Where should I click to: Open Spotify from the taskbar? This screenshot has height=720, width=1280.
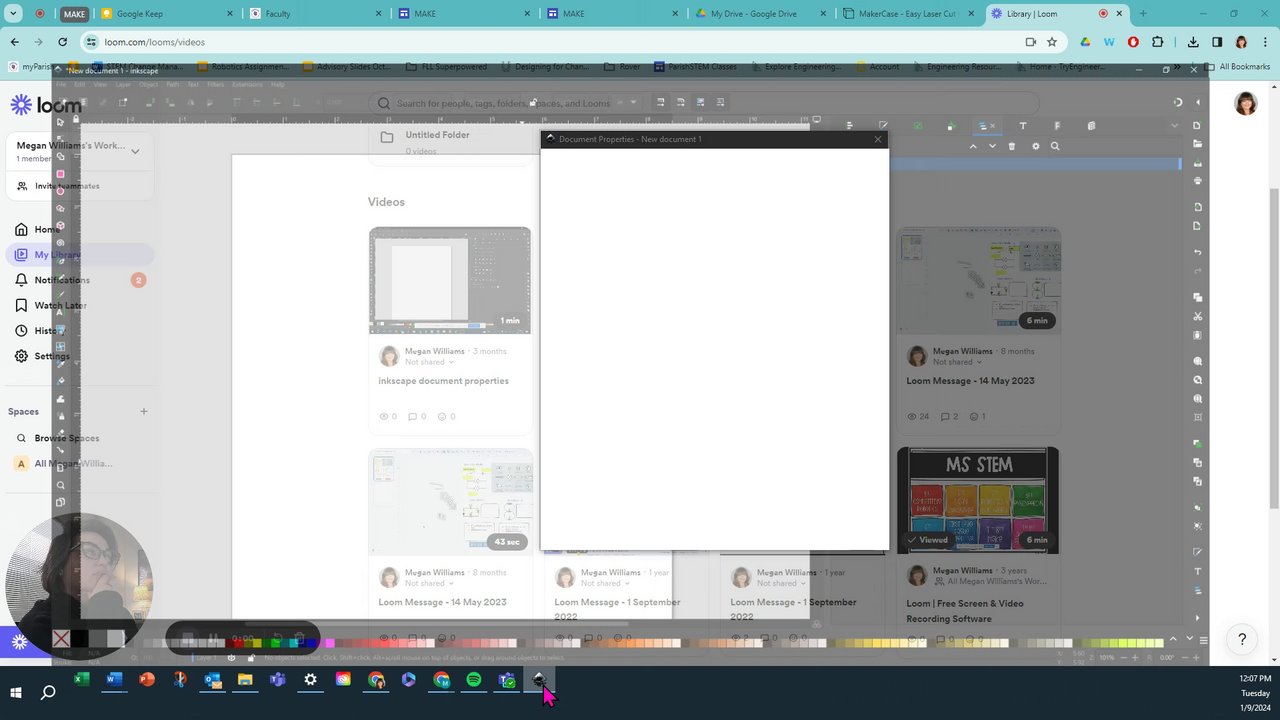(x=474, y=680)
